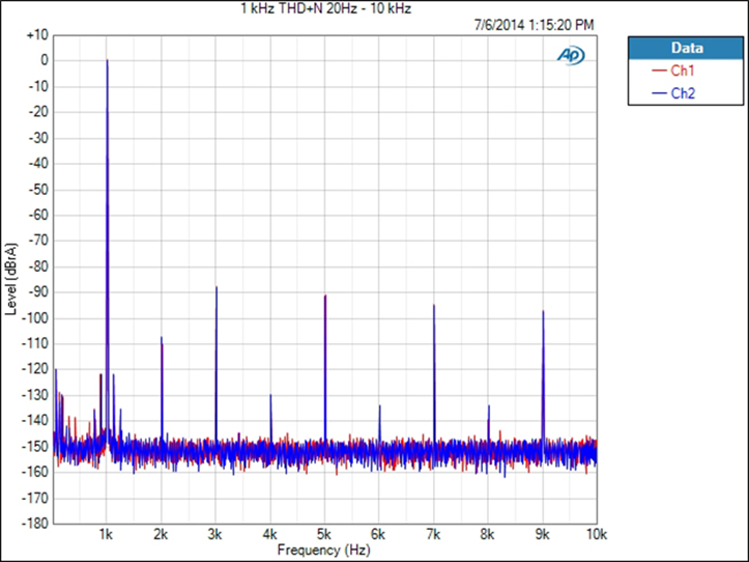Viewport: 749px width, 562px height.
Task: Select the Ch1 legend entry
Action: [x=683, y=71]
